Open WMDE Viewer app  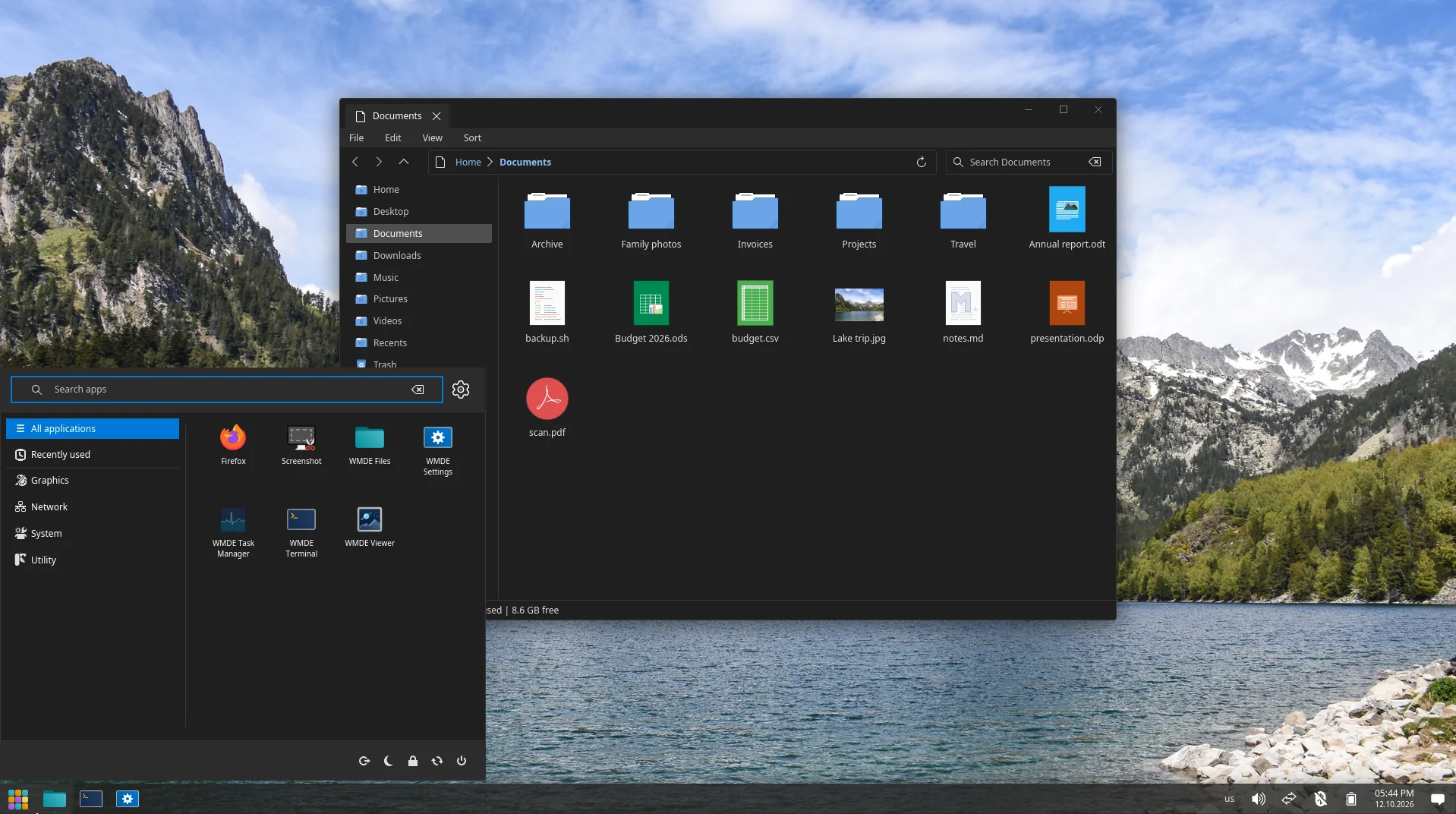[370, 528]
